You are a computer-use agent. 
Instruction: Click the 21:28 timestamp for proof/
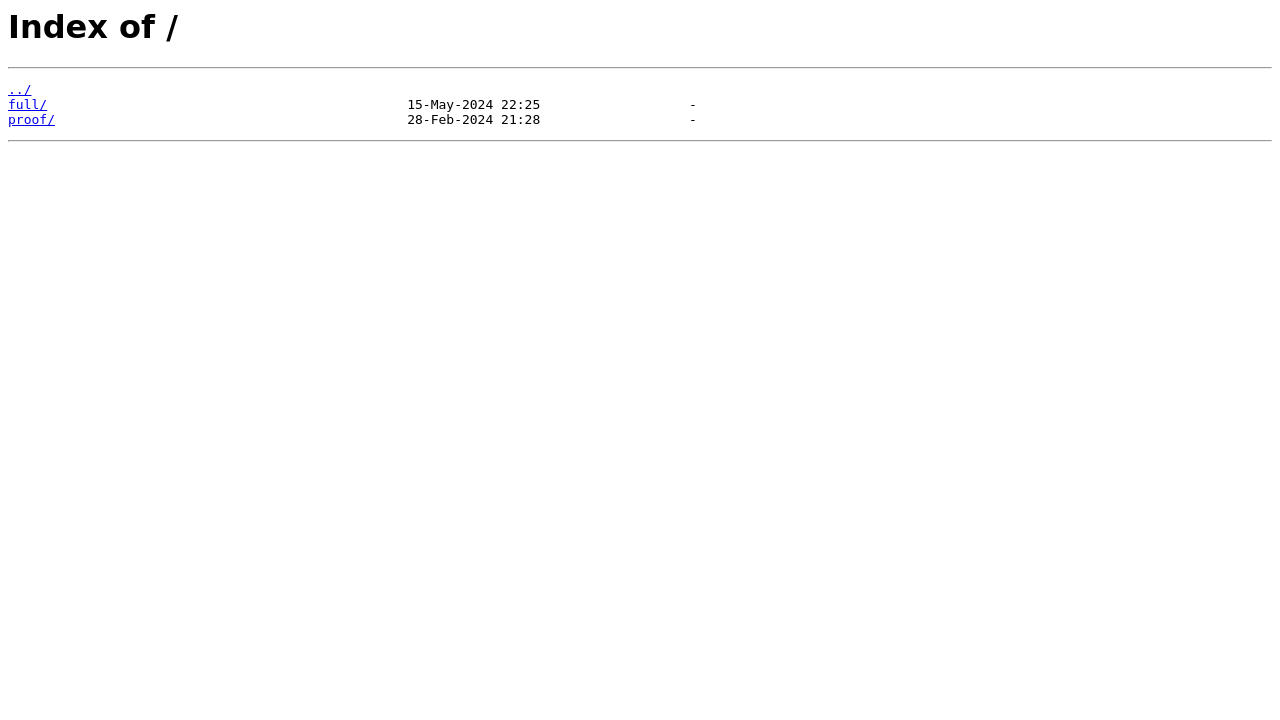[520, 120]
